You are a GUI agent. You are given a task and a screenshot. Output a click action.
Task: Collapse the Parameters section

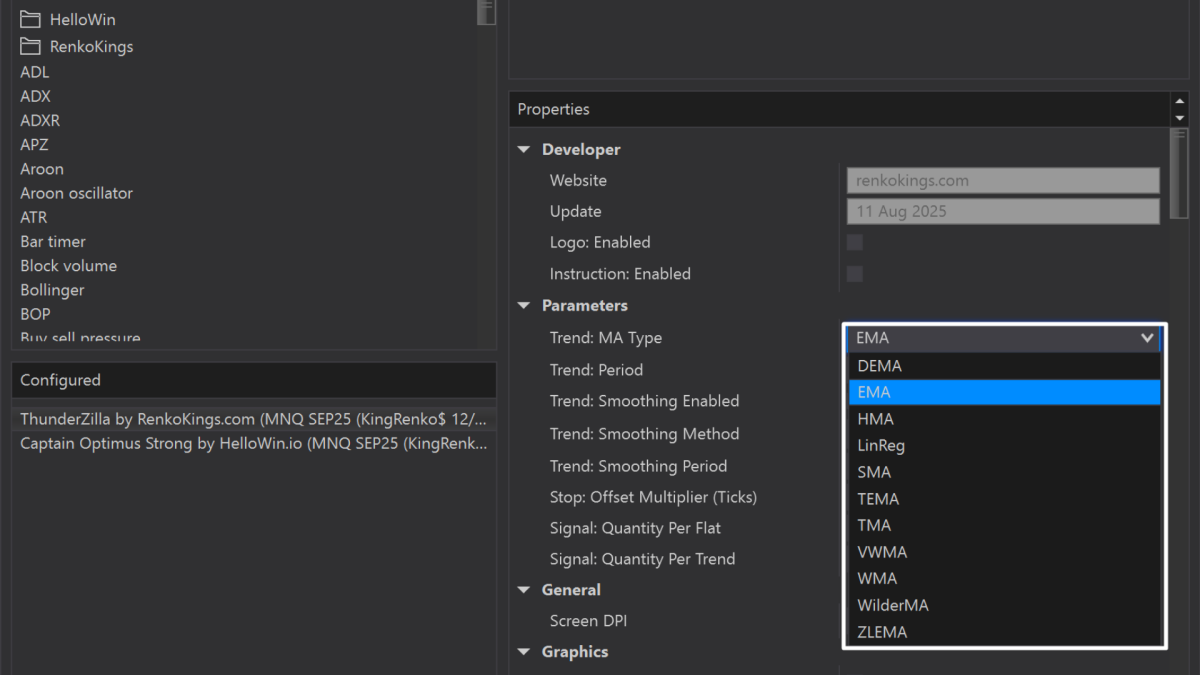click(x=524, y=306)
